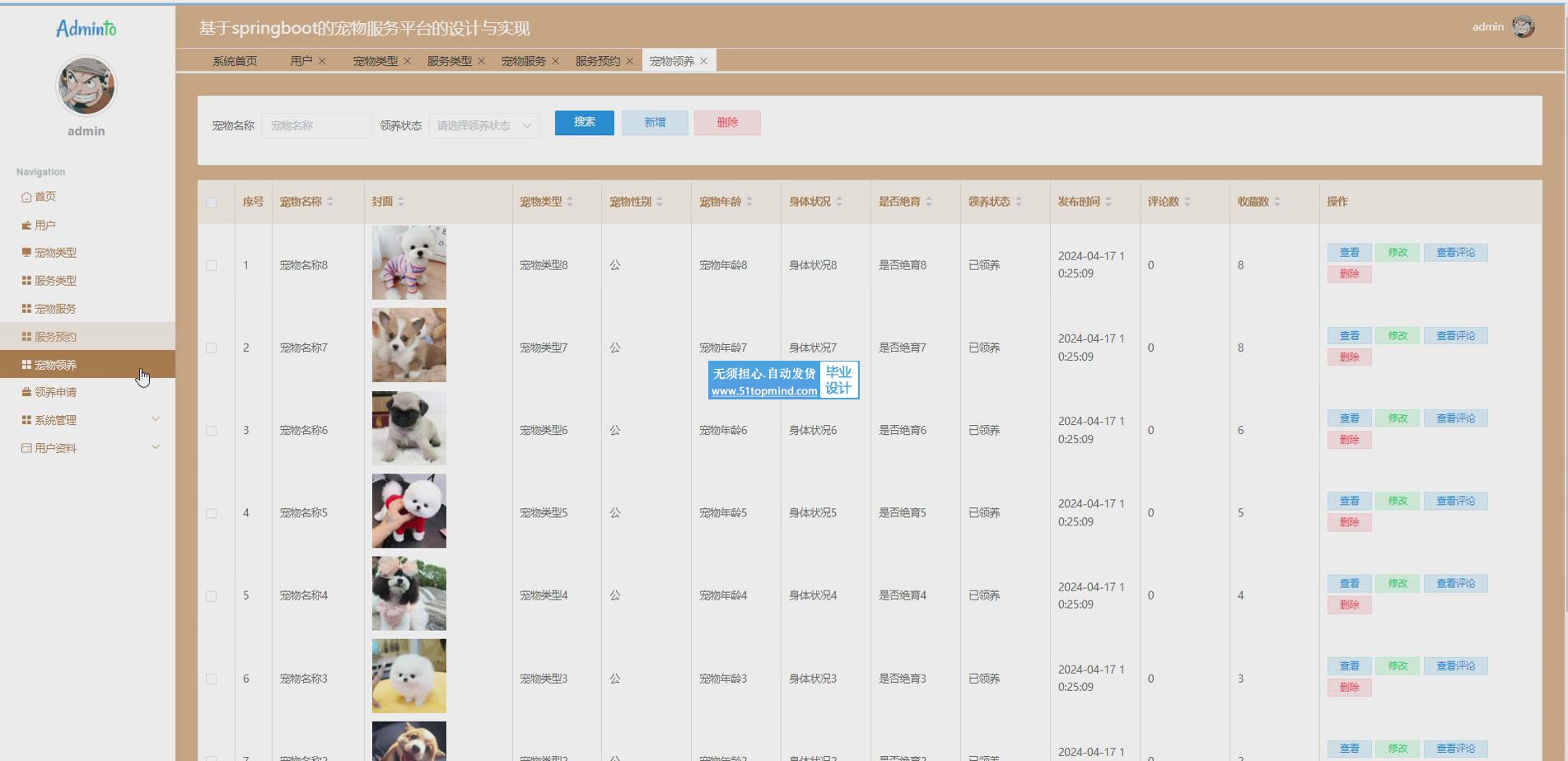Check the row for 宠物名称6
This screenshot has width=1568, height=761.
[x=211, y=431]
